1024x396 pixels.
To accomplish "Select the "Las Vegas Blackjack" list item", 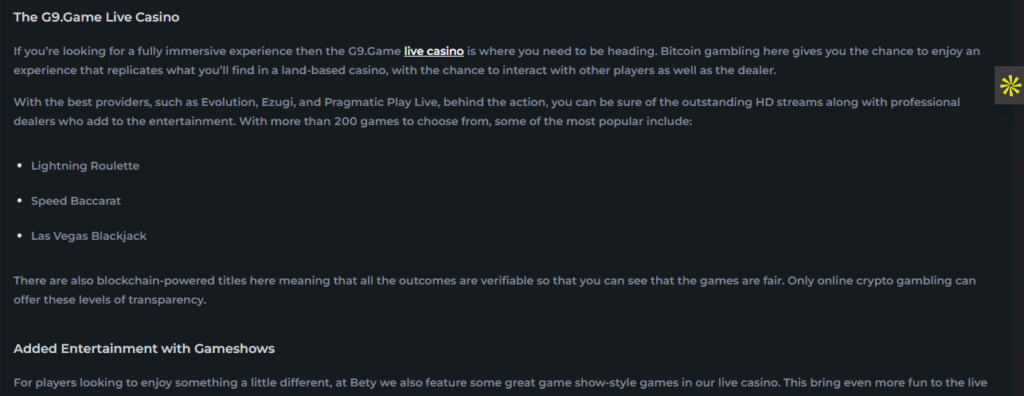I will coord(89,236).
